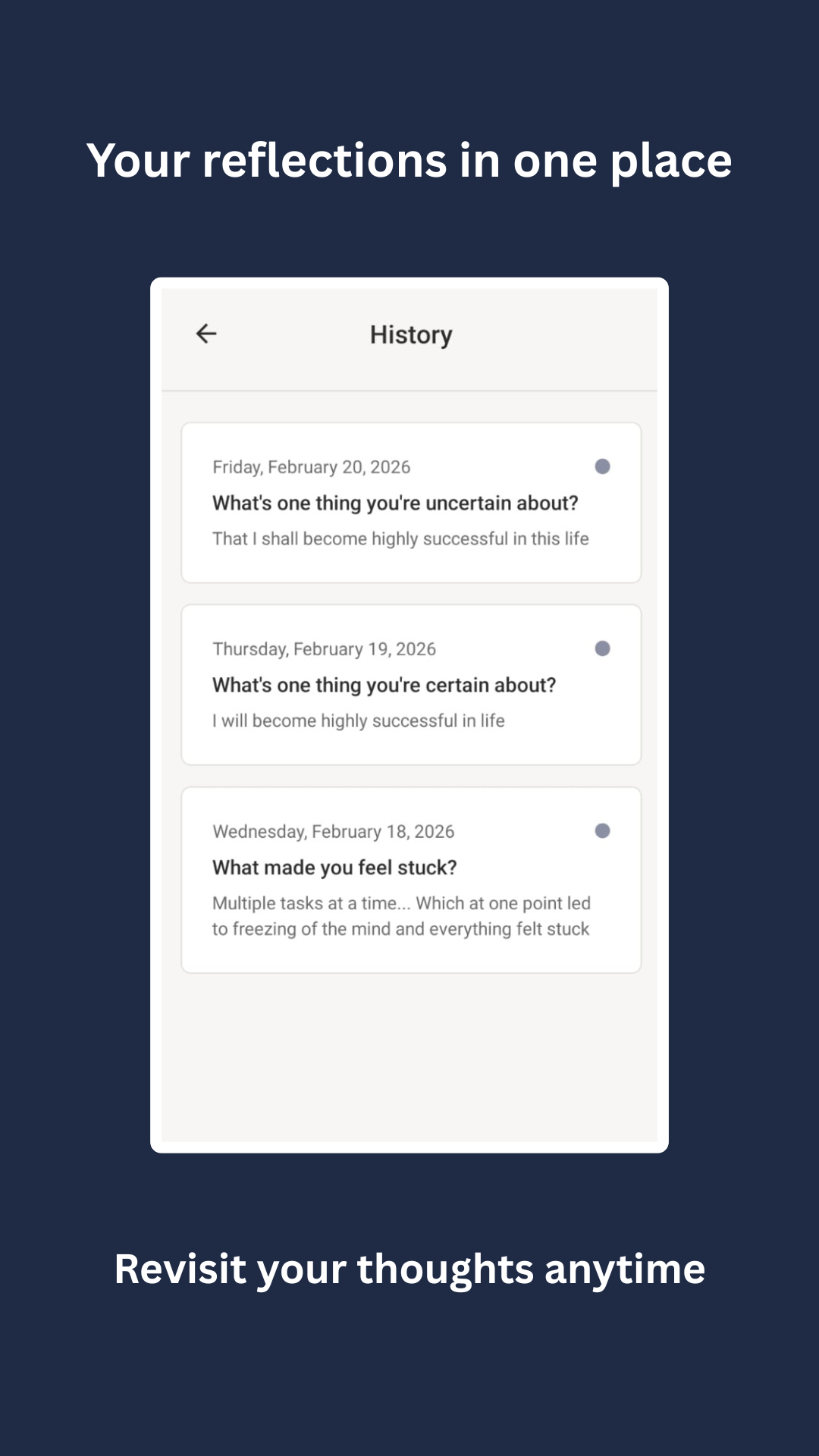Click answer "I will become highly successful in life"
This screenshot has width=819, height=1456.
click(358, 720)
